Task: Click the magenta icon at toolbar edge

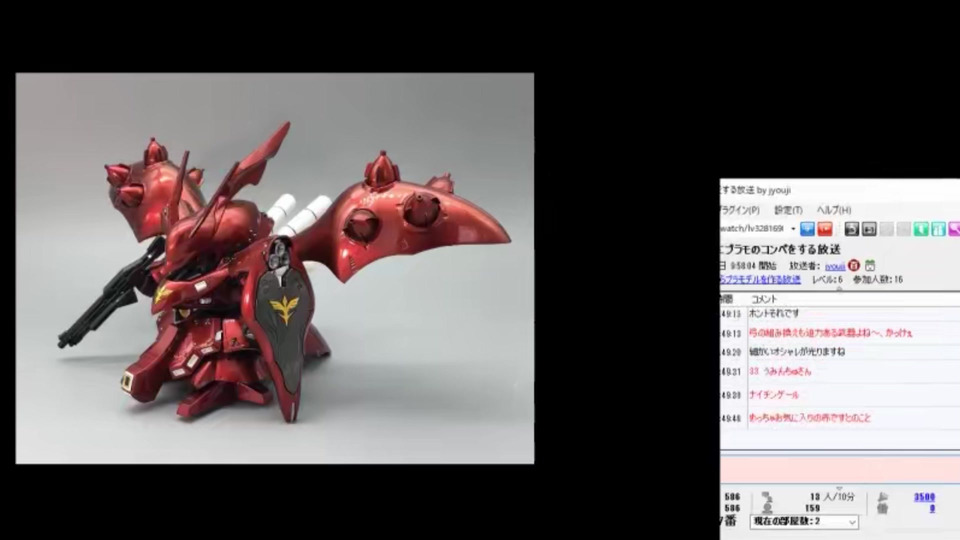Action: pos(954,229)
